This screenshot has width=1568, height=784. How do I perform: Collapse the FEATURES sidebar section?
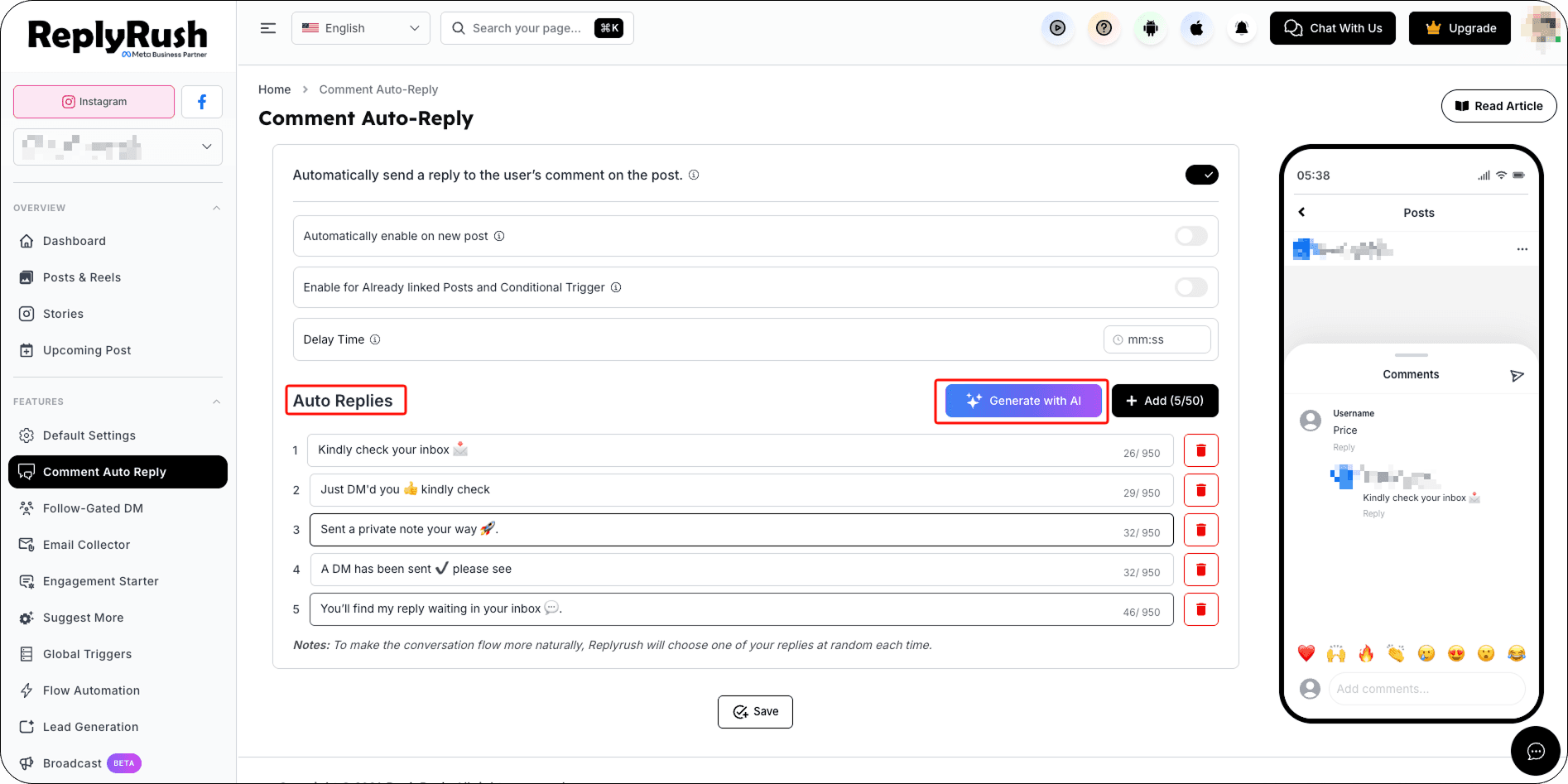(217, 402)
